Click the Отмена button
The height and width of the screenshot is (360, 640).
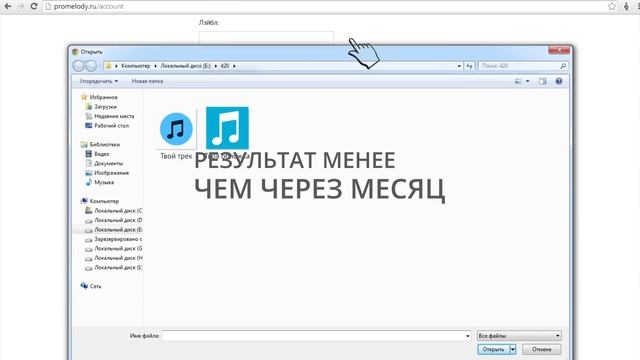541,349
